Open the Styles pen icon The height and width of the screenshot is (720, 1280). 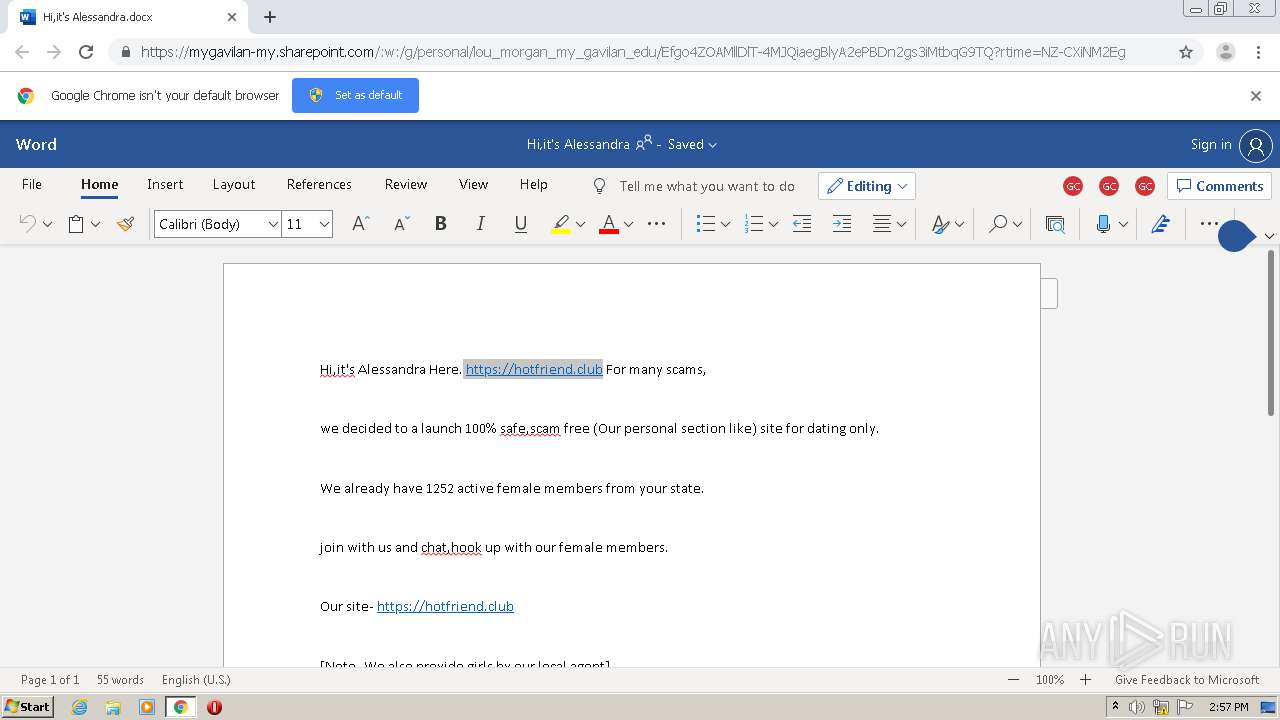940,224
